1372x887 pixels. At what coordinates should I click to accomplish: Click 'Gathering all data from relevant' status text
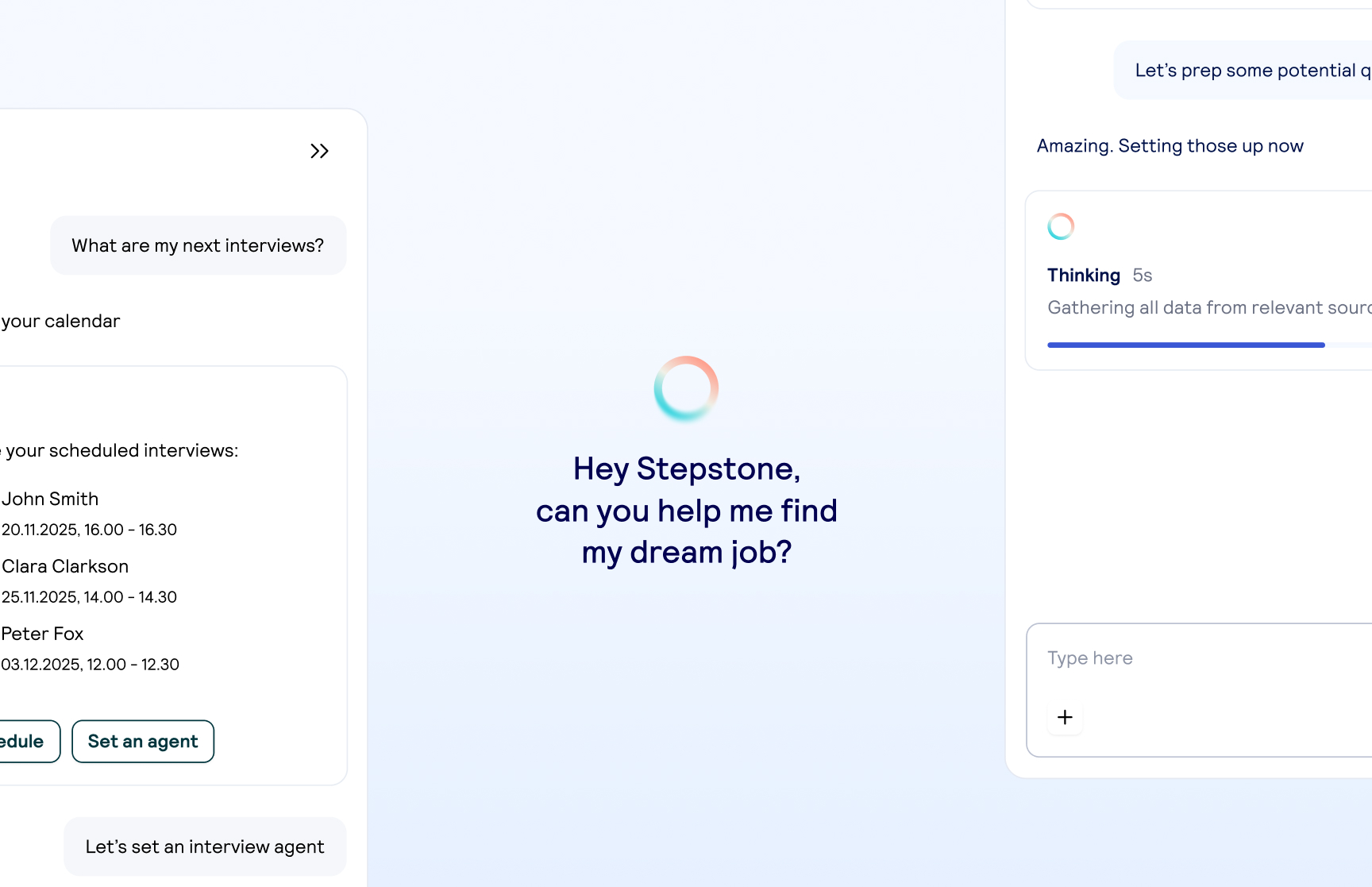1209,308
